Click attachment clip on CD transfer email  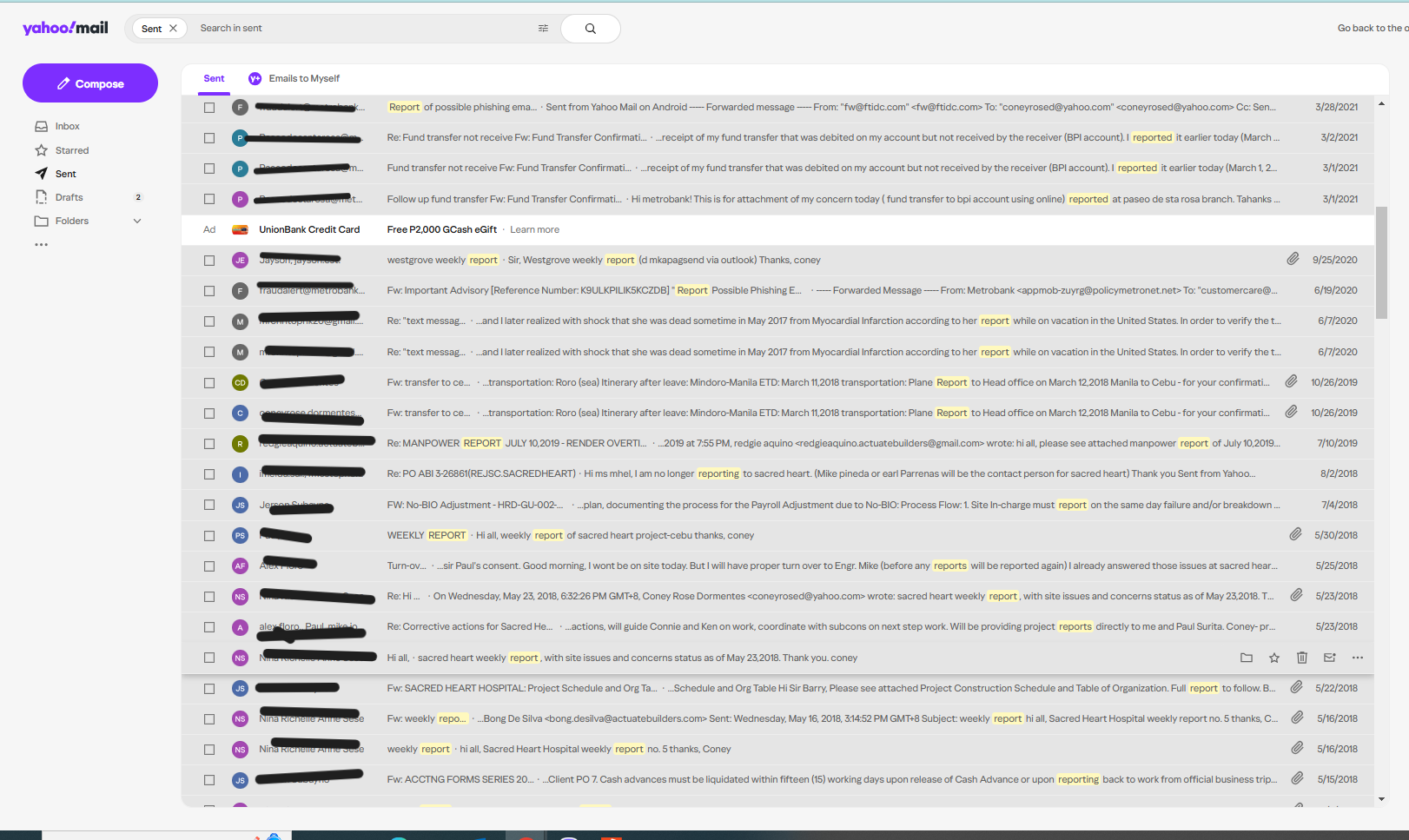pyautogui.click(x=1292, y=381)
